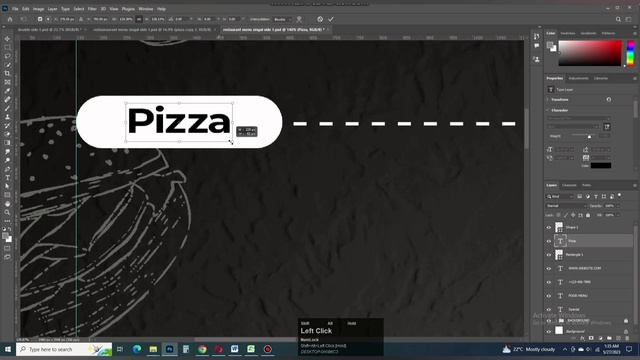Select the Rectangle shape tool
Image resolution: width=640 pixels, height=360 pixels.
tap(7, 195)
